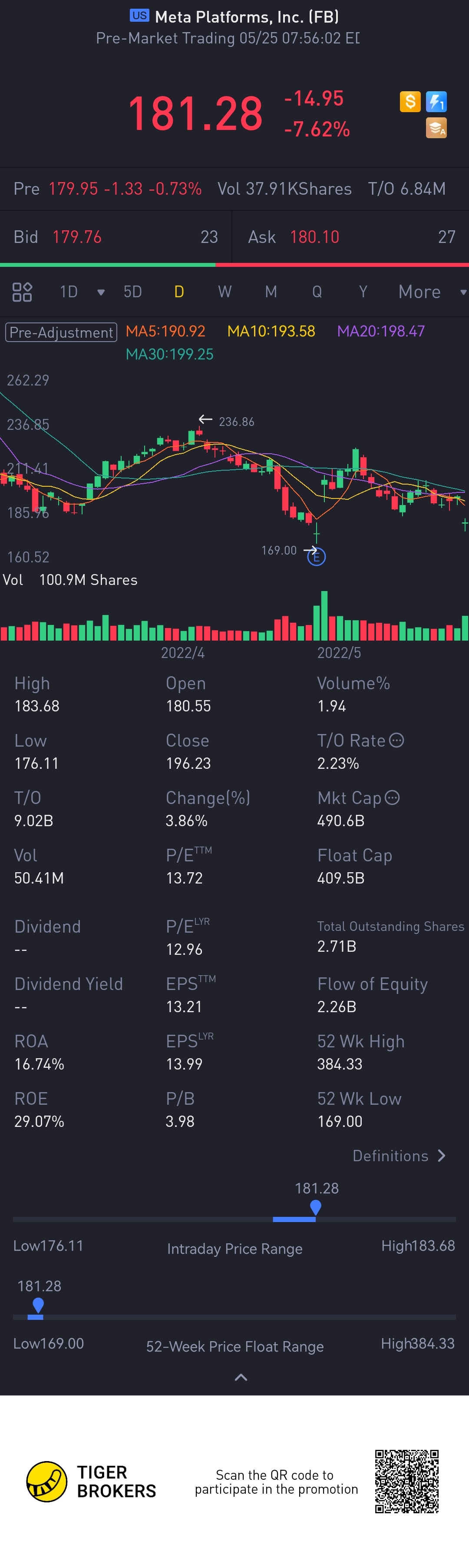469x1568 pixels.
Task: Tap the orange dollar sign icon
Action: pyautogui.click(x=410, y=101)
